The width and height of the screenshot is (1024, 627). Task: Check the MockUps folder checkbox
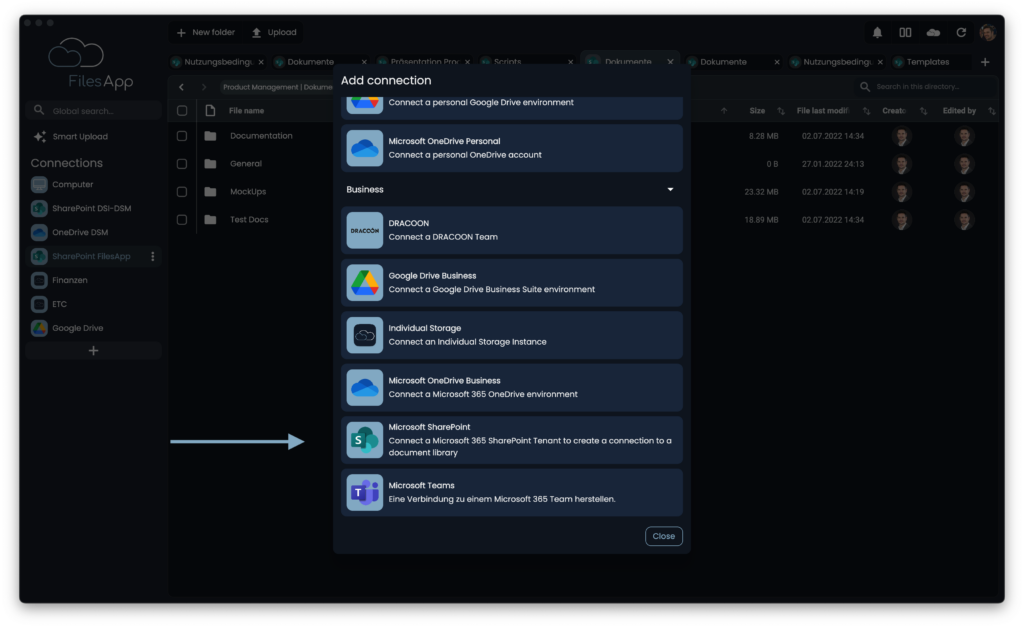click(x=182, y=192)
